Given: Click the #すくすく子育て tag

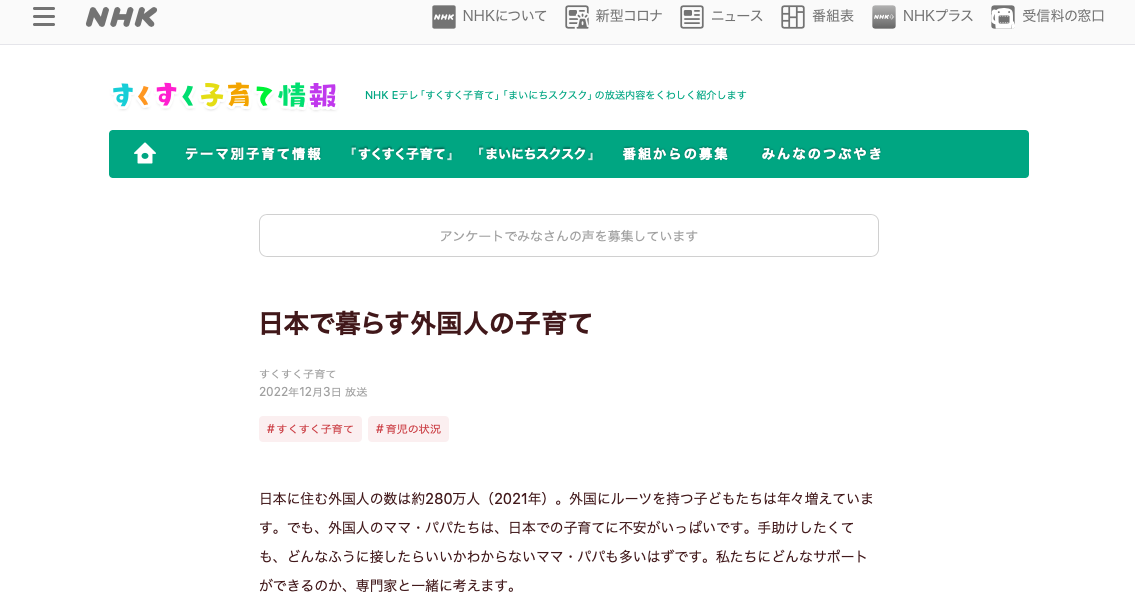Looking at the screenshot, I should tap(311, 429).
